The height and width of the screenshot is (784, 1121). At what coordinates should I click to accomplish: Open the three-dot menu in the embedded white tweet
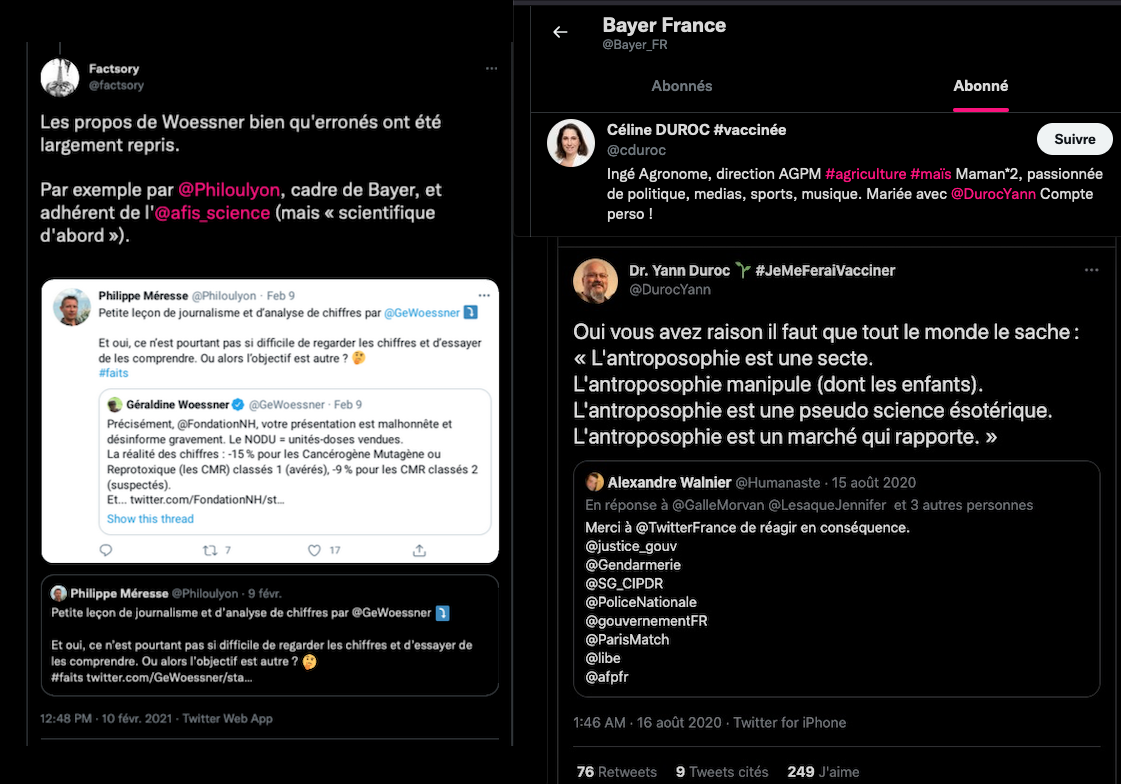[x=484, y=296]
